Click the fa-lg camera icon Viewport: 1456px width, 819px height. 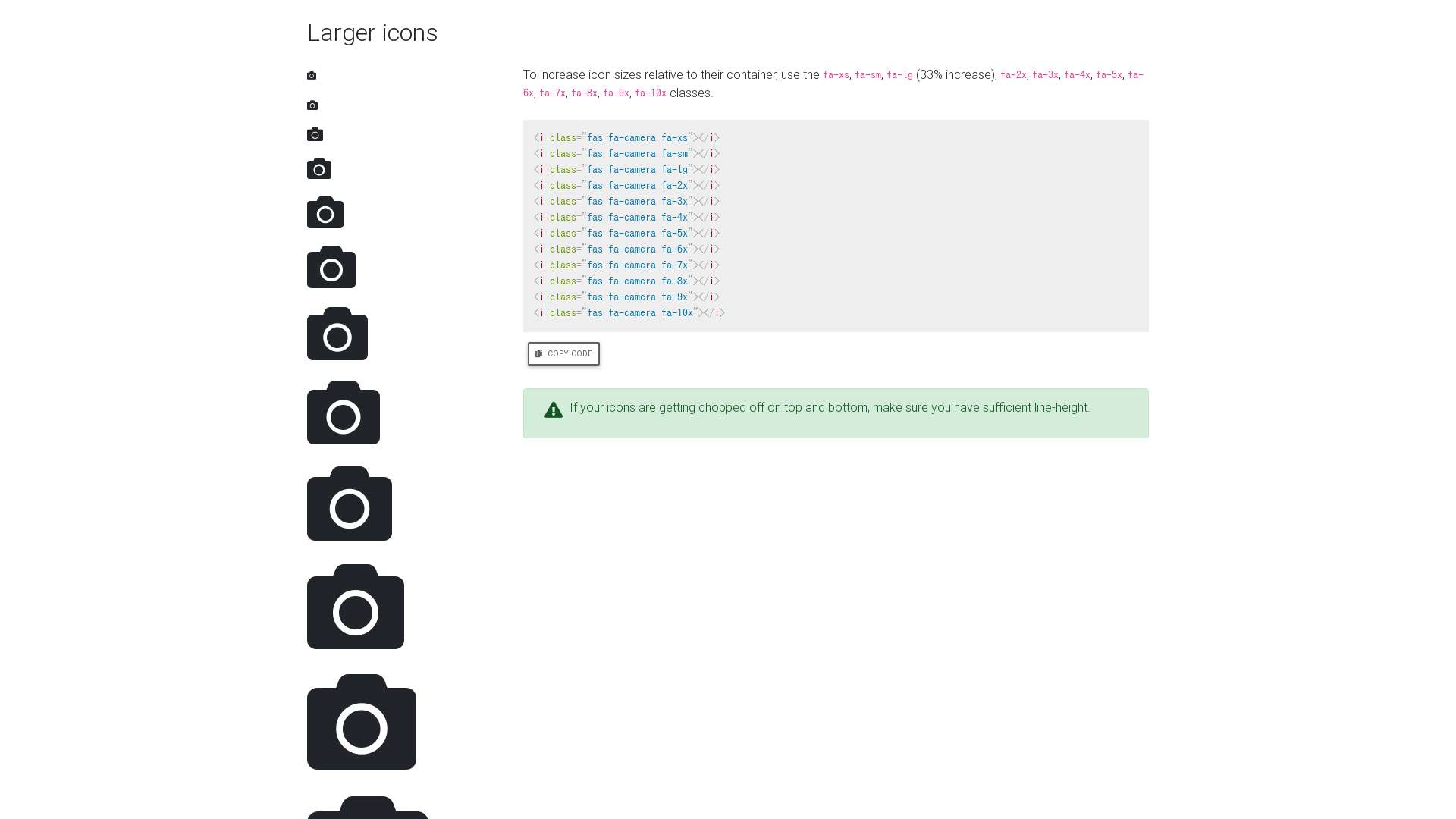[315, 134]
